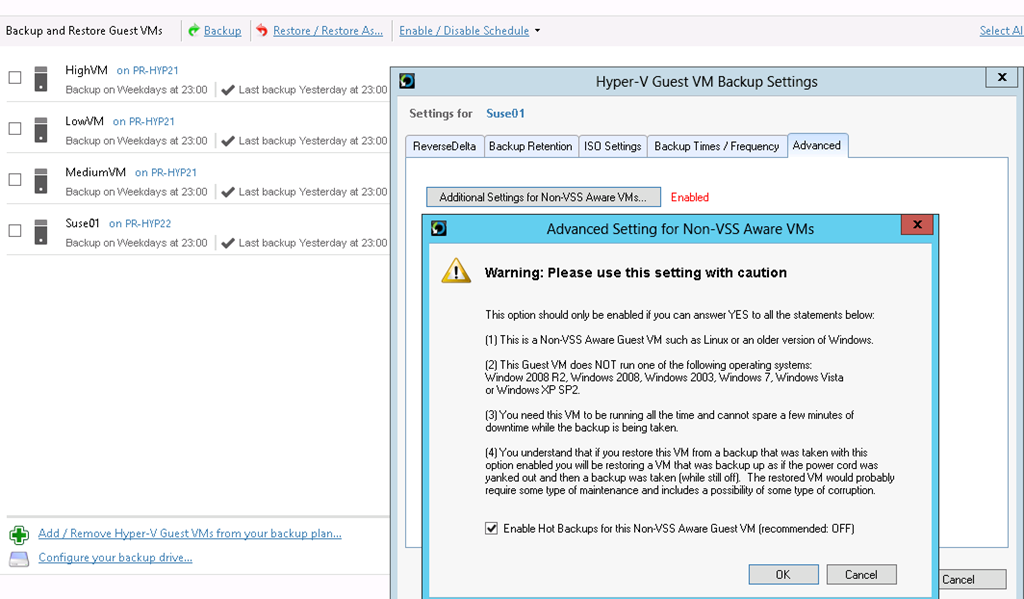Check the HighVM checkbox
1024x599 pixels.
coord(14,77)
